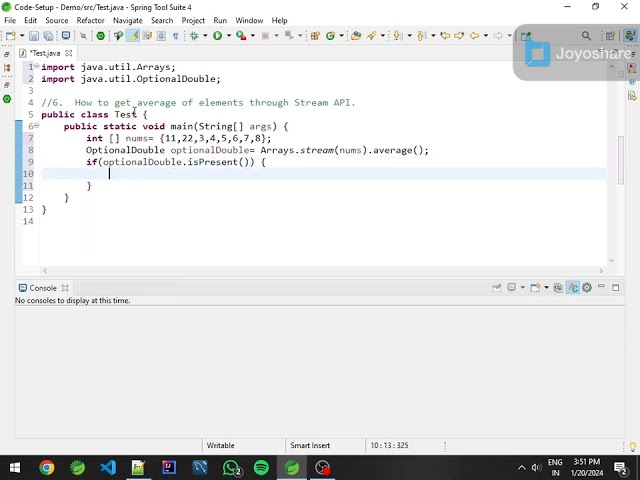640x480 pixels.
Task: Click the Debug bug icon
Action: (x=194, y=36)
